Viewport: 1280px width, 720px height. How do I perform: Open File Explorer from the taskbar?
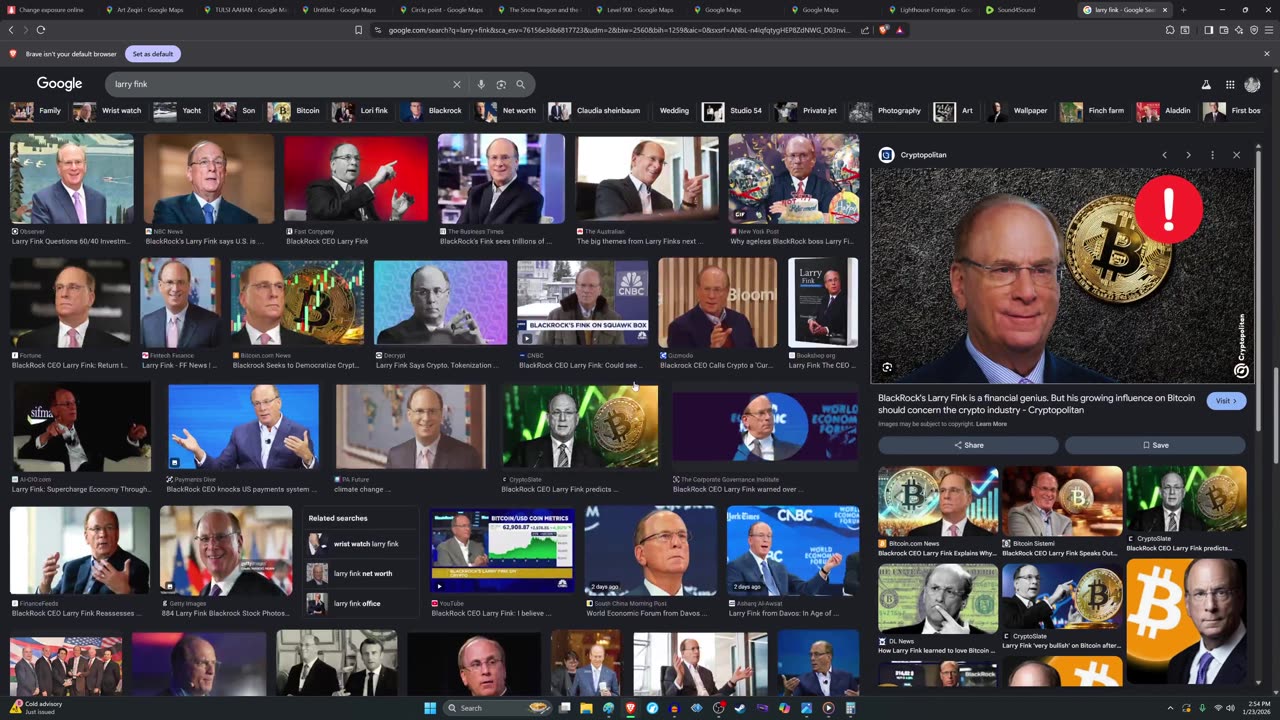[586, 708]
